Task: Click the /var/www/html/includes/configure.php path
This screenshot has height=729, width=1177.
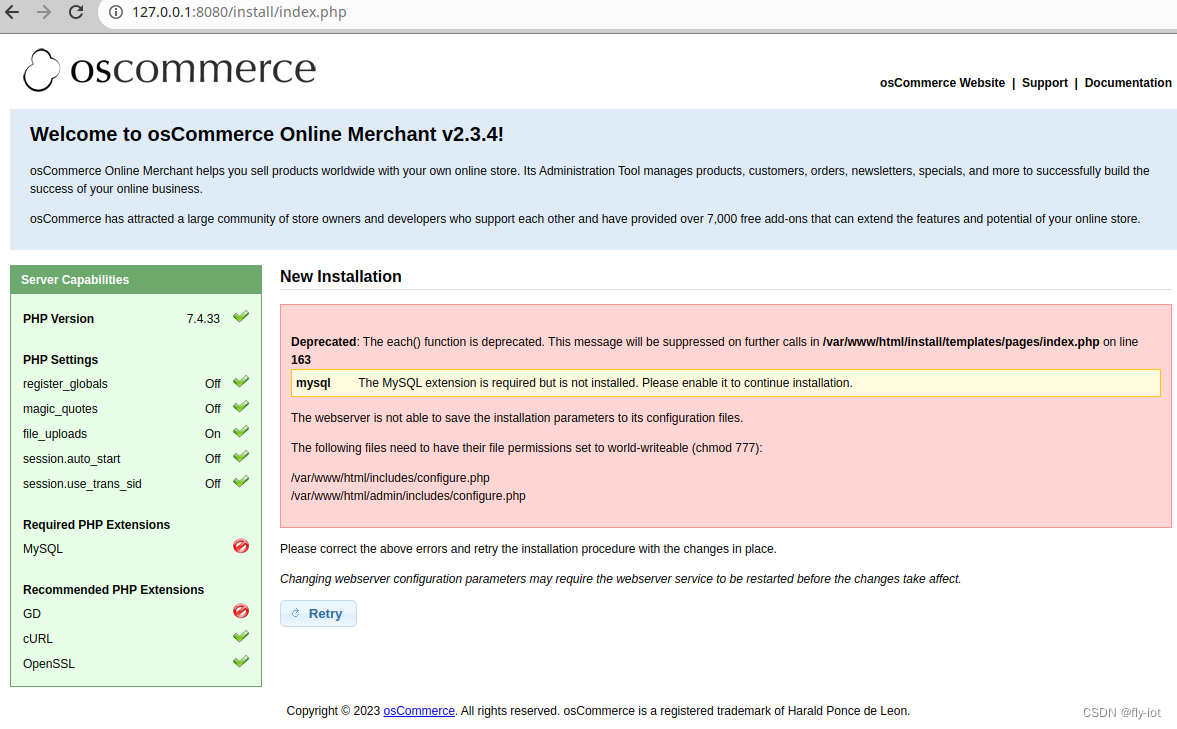Action: [390, 478]
